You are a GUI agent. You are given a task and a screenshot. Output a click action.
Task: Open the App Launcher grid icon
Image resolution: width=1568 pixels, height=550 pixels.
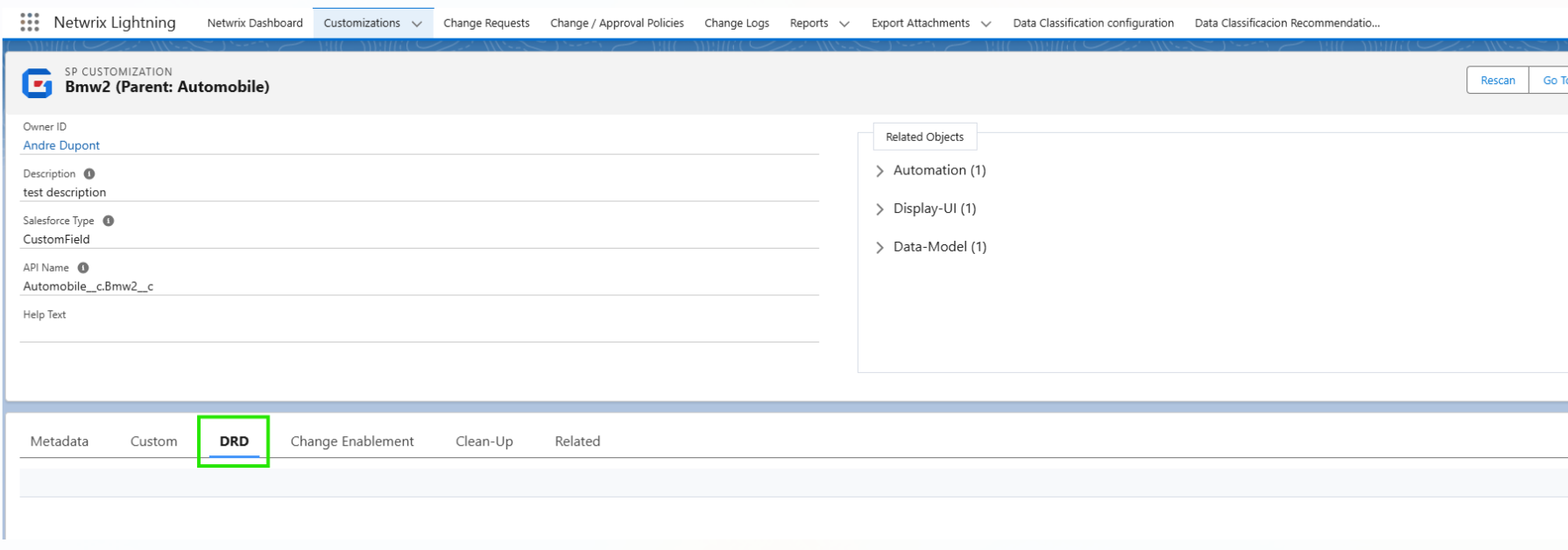coord(30,23)
